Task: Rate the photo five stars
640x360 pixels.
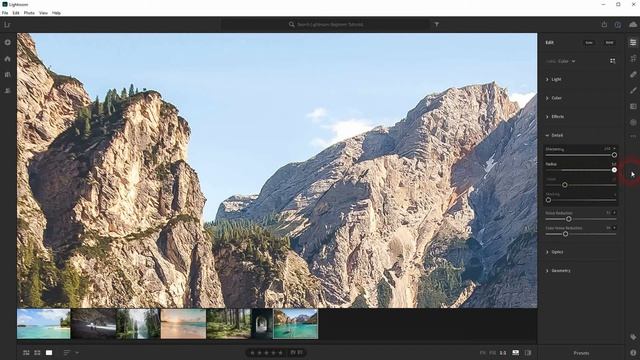Action: [280, 353]
